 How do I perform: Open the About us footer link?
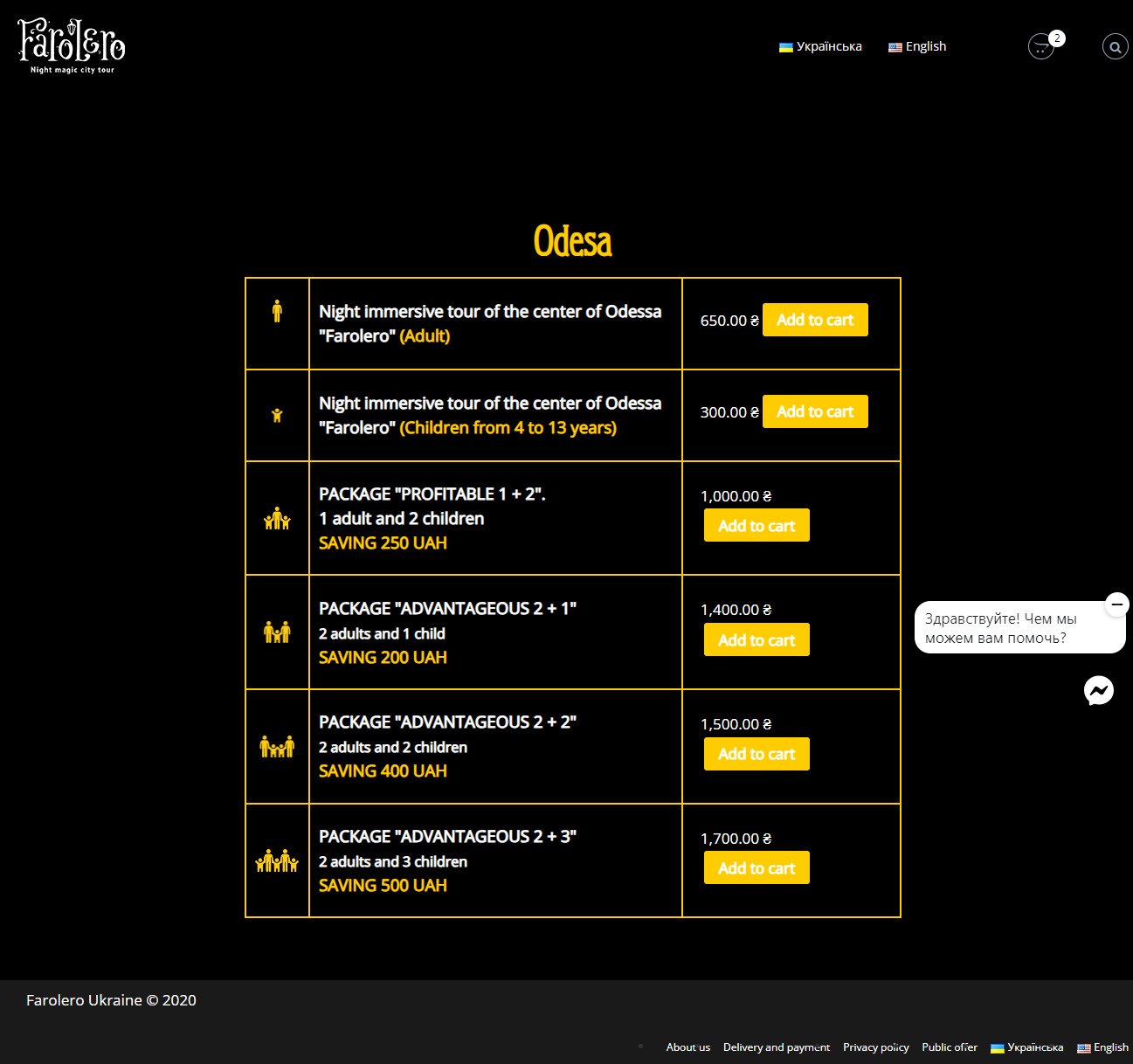tap(687, 1047)
